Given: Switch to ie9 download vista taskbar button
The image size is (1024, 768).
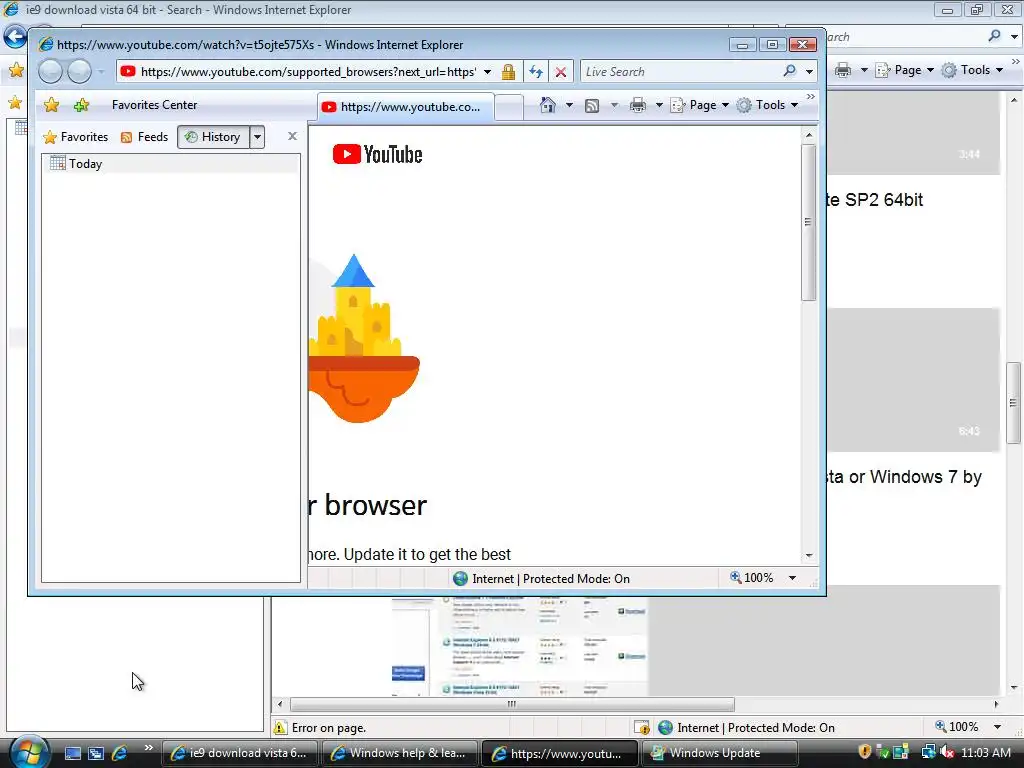Looking at the screenshot, I should point(239,753).
